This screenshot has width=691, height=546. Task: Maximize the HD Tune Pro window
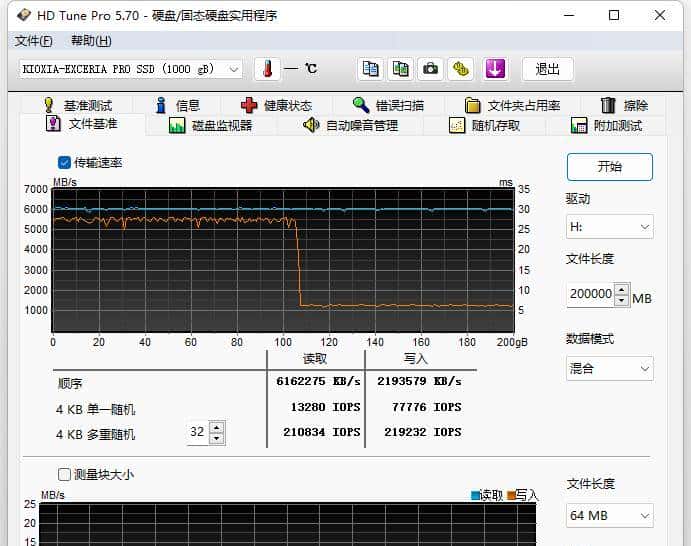(613, 15)
